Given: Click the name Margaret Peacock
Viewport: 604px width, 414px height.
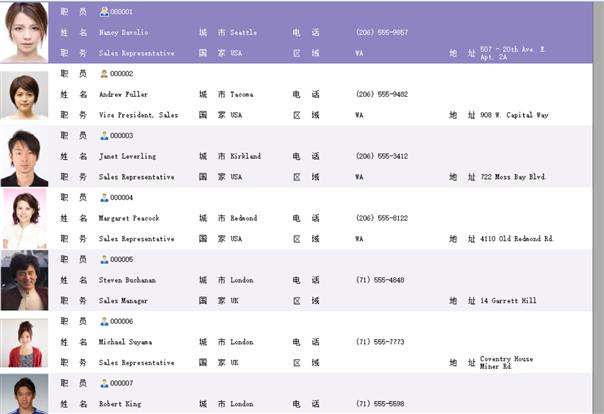Looking at the screenshot, I should tap(129, 218).
